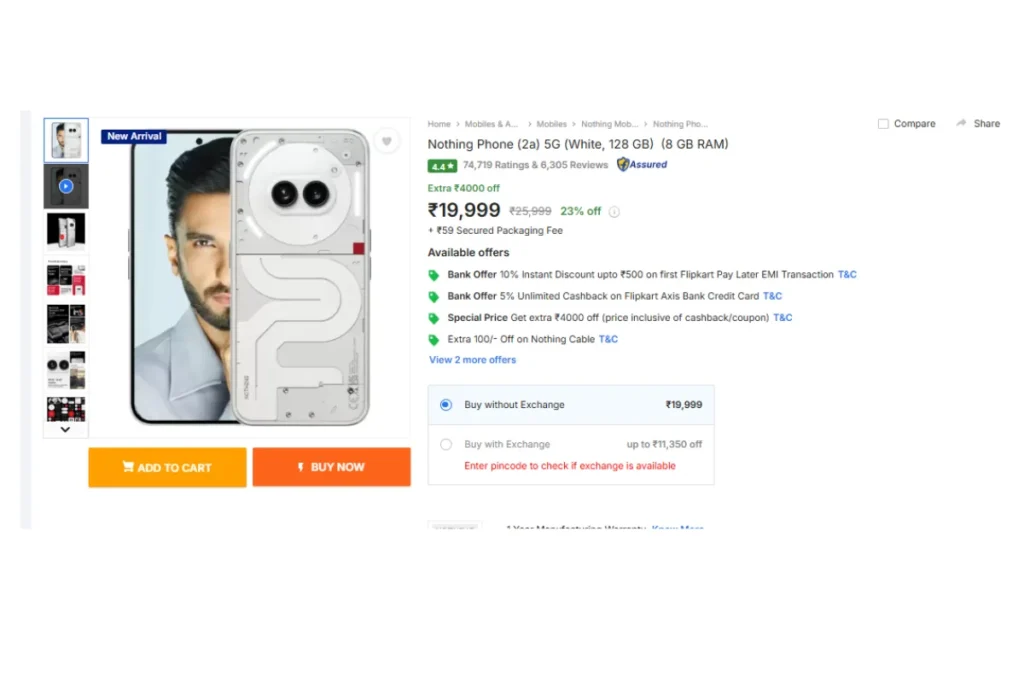The image size is (1024, 683).
Task: Tick the Compare checkbox
Action: [883, 124]
